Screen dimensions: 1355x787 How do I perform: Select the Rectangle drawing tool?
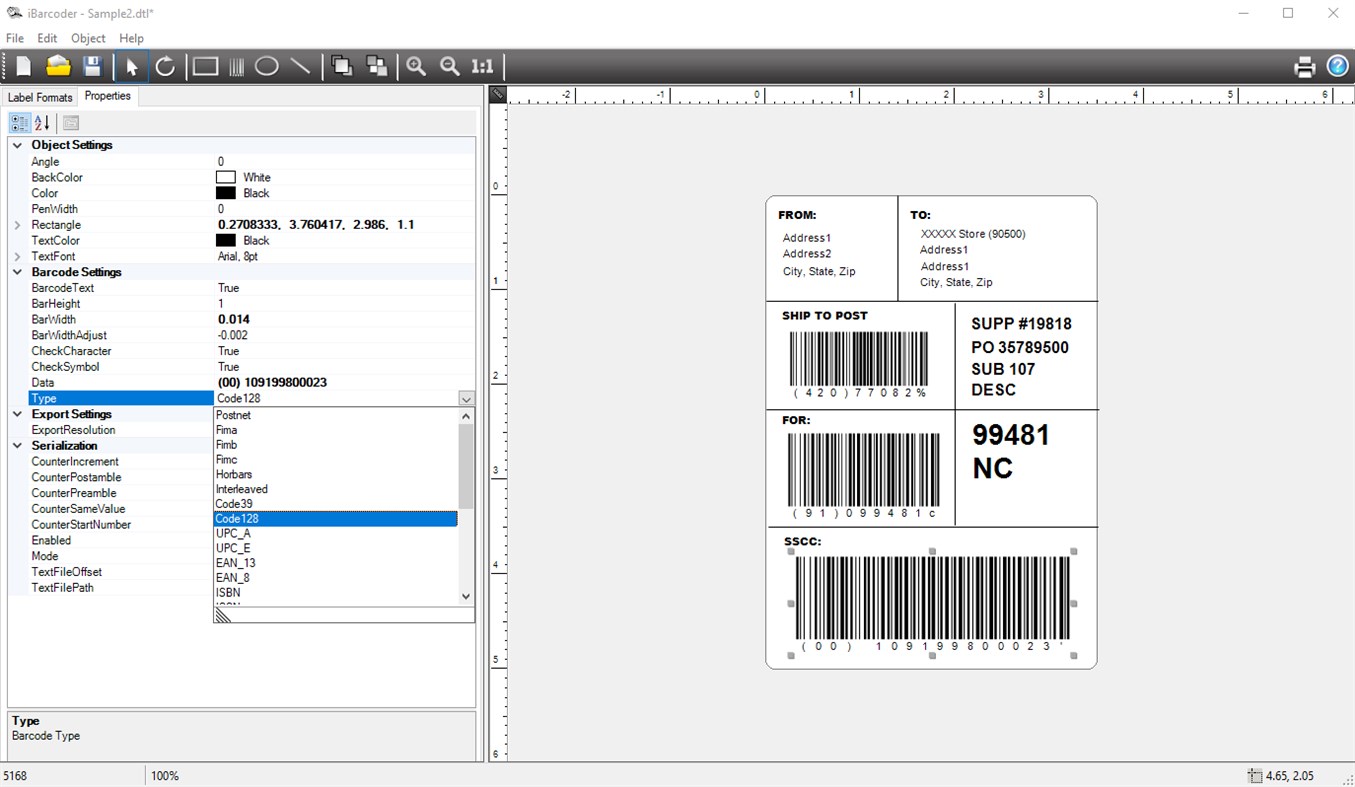coord(203,66)
